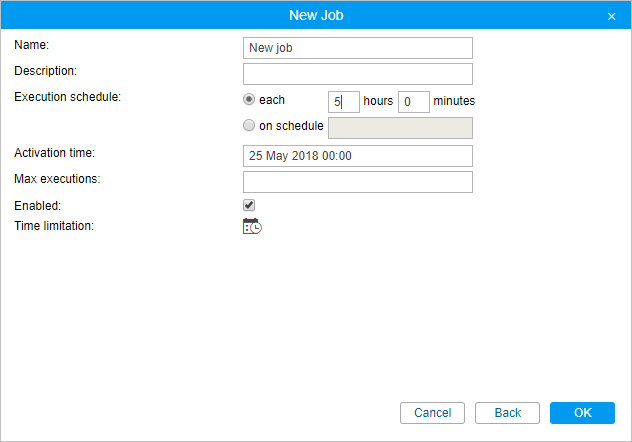This screenshot has width=632, height=442.
Task: Click the greyed-out on schedule text box
Action: tap(400, 128)
